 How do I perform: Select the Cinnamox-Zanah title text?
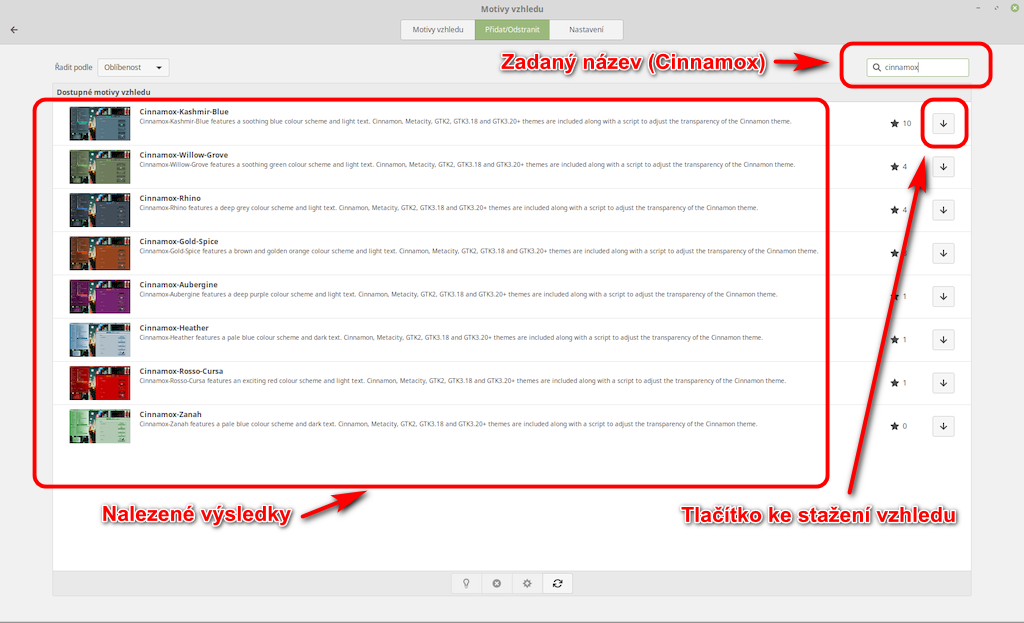170,414
